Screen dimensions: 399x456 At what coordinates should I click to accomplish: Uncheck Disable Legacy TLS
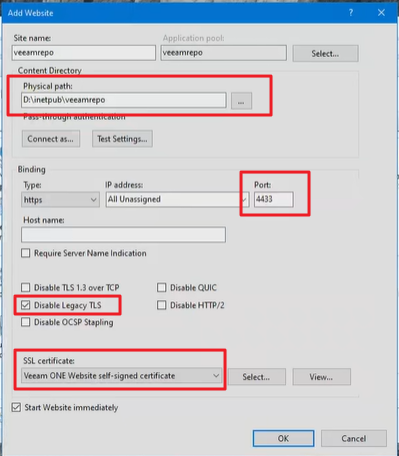(26, 305)
